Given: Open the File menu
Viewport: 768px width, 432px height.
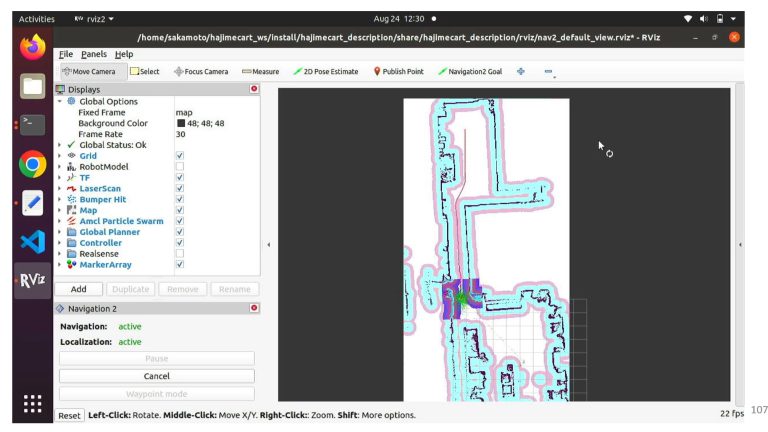Looking at the screenshot, I should point(65,54).
